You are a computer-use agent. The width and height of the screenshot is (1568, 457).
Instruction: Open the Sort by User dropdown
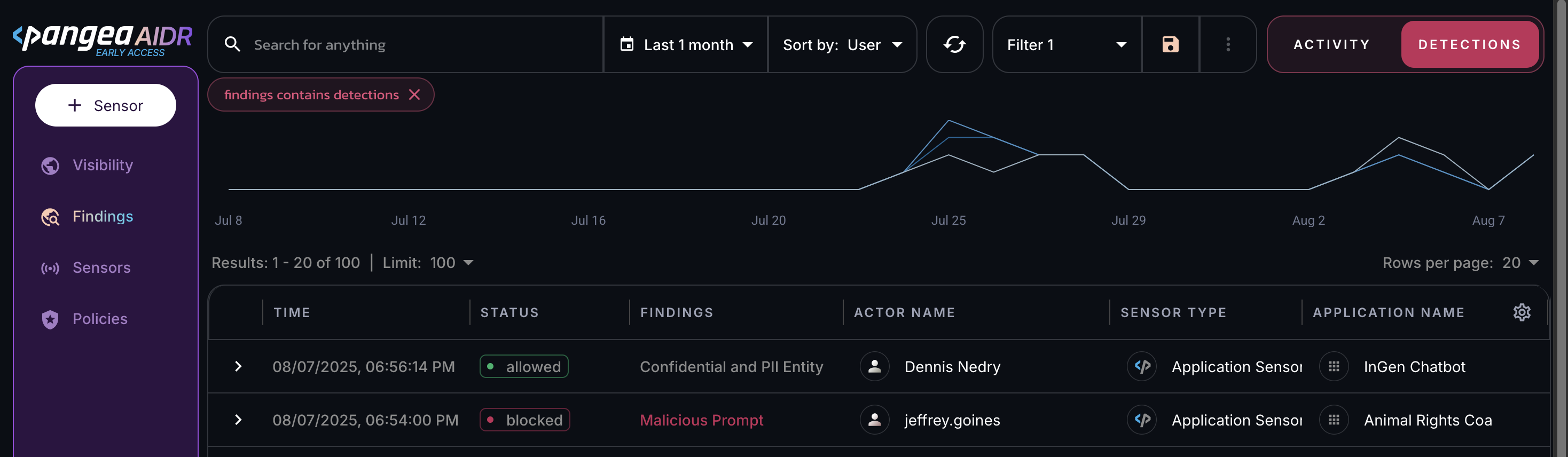click(842, 44)
